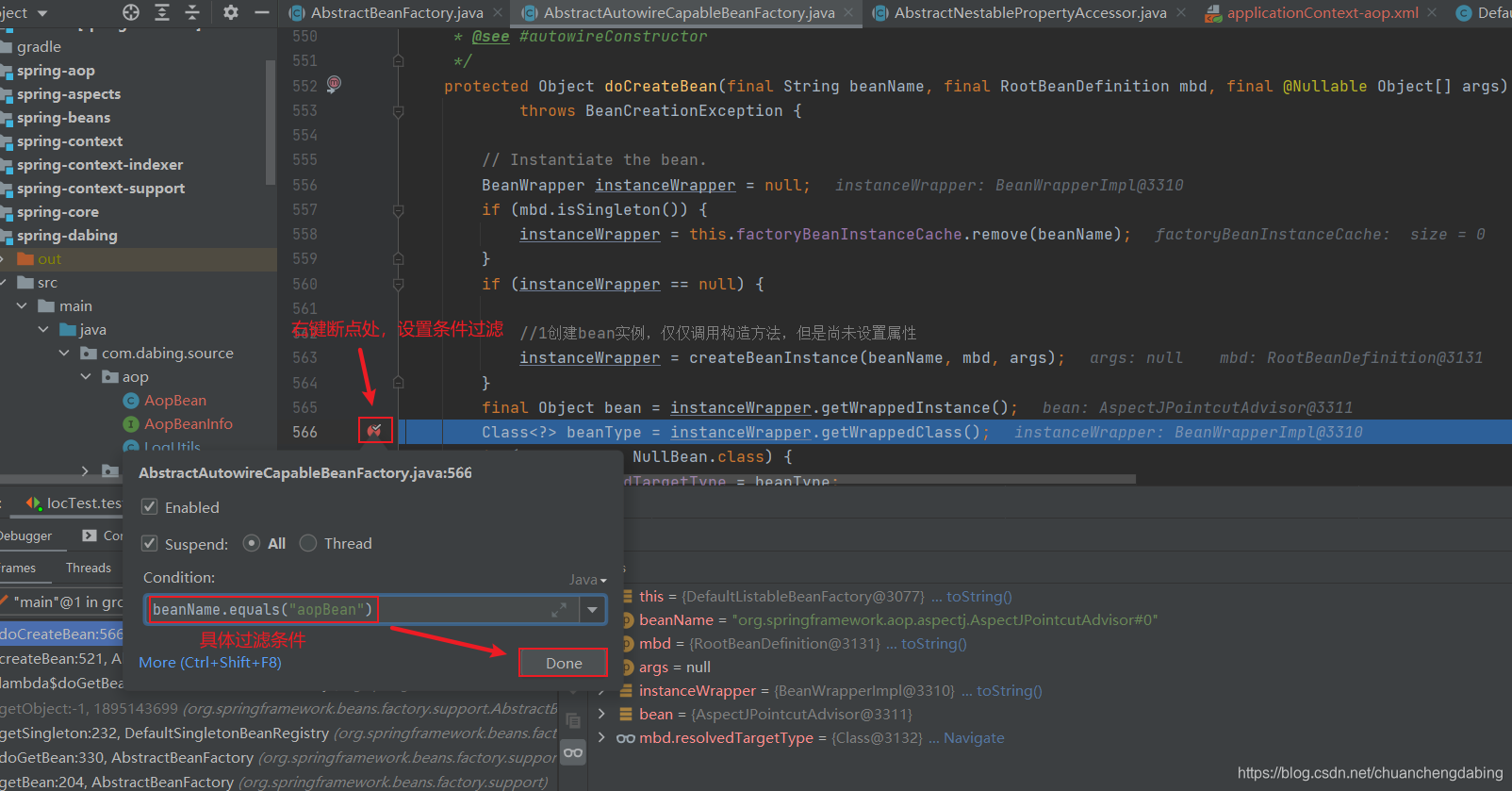Expand the mbd.resolvedTargetType watch node
This screenshot has height=791, width=1512.
point(601,738)
